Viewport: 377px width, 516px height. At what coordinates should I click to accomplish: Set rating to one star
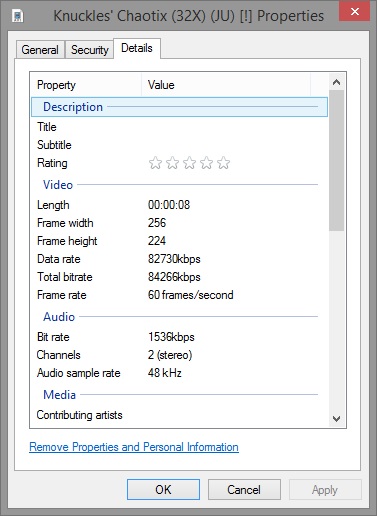(155, 163)
